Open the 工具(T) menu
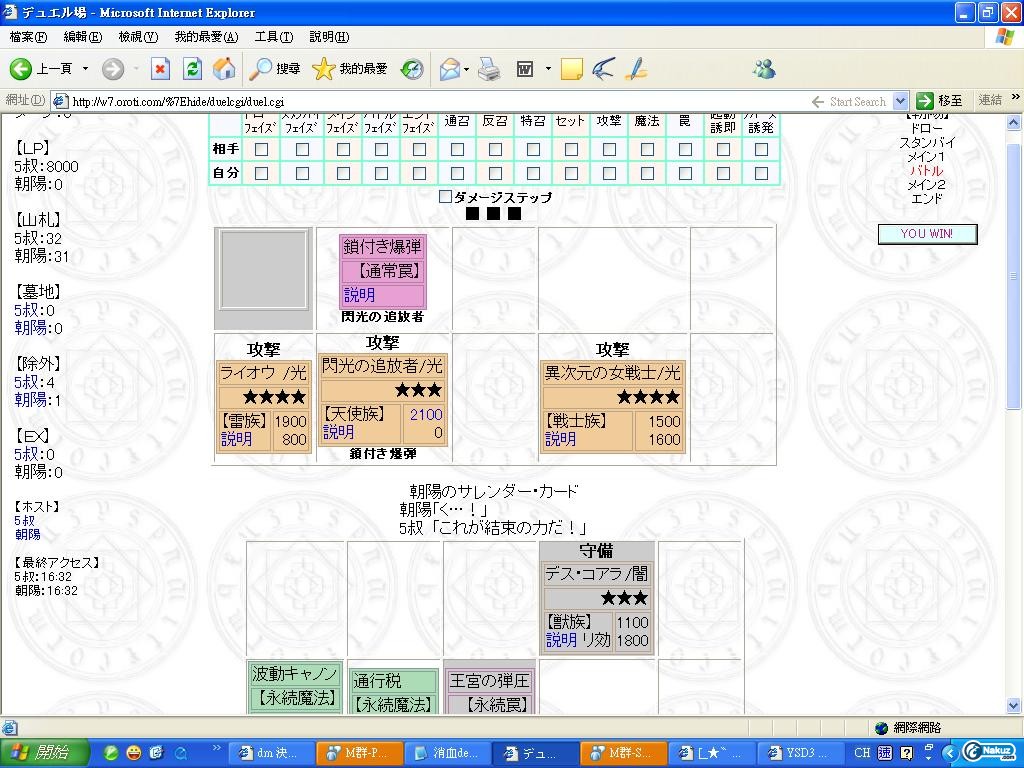The height and width of the screenshot is (768, 1024). [274, 37]
